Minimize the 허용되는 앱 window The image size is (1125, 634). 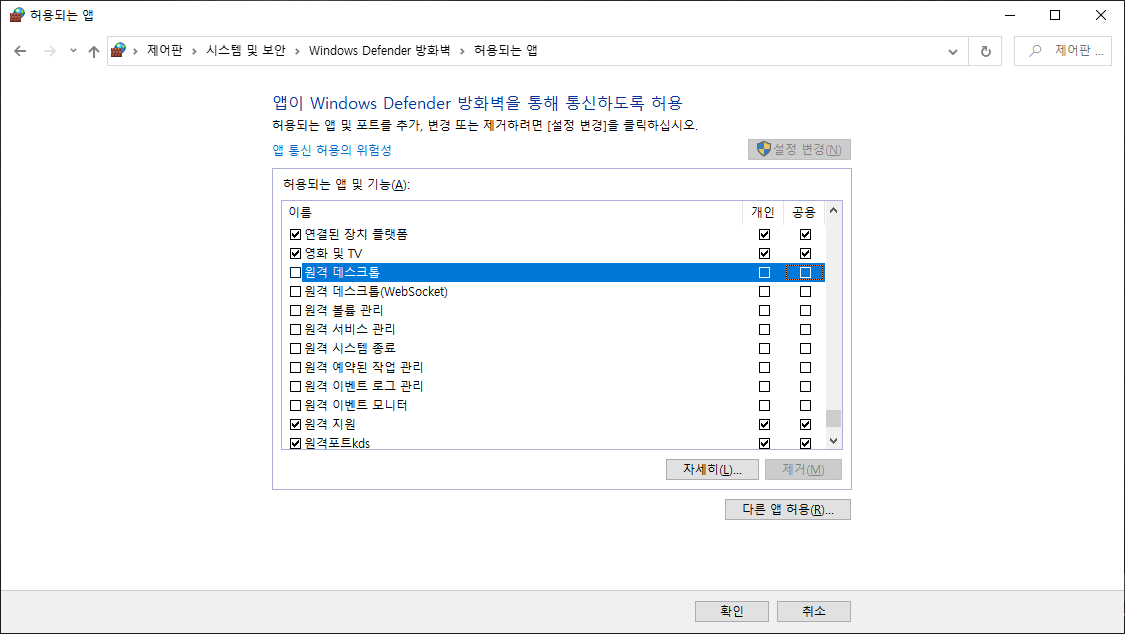(1009, 15)
